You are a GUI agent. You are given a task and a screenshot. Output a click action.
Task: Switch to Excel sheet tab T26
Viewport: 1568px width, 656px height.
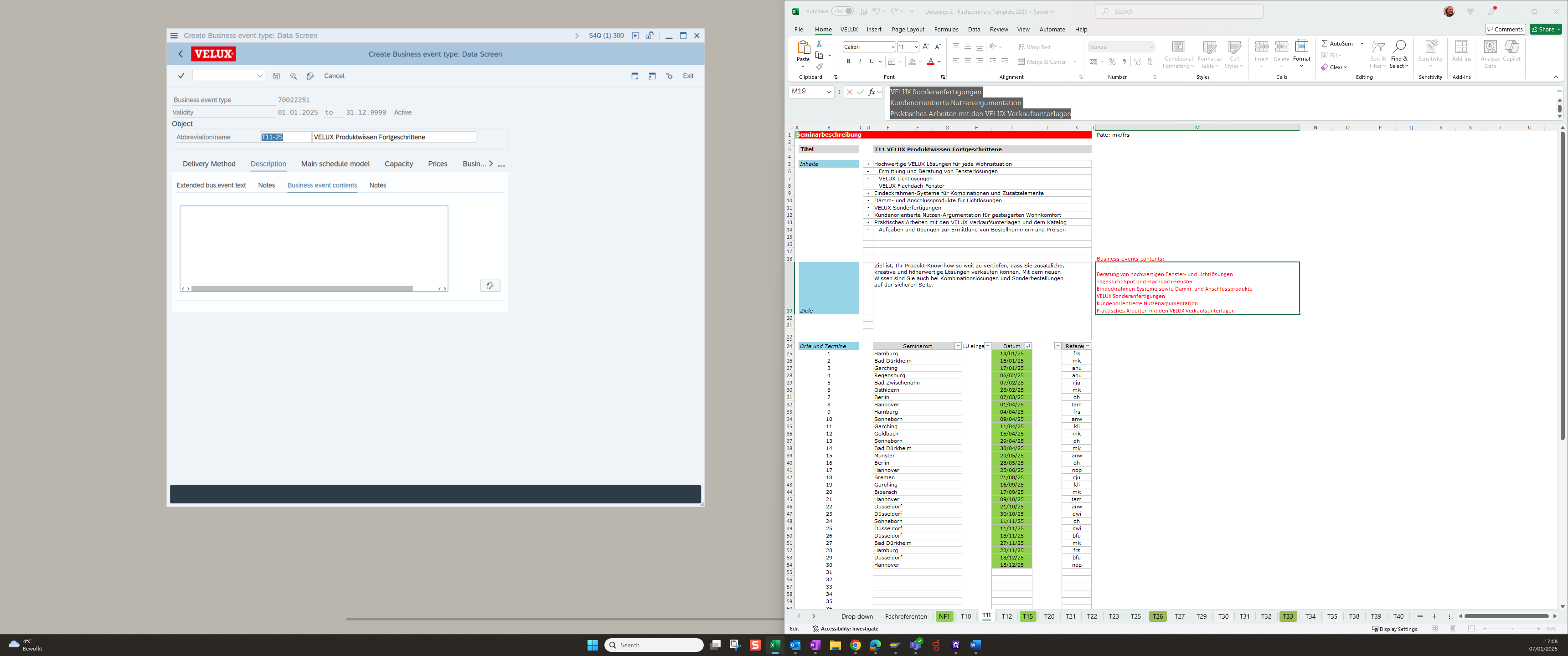1157,616
